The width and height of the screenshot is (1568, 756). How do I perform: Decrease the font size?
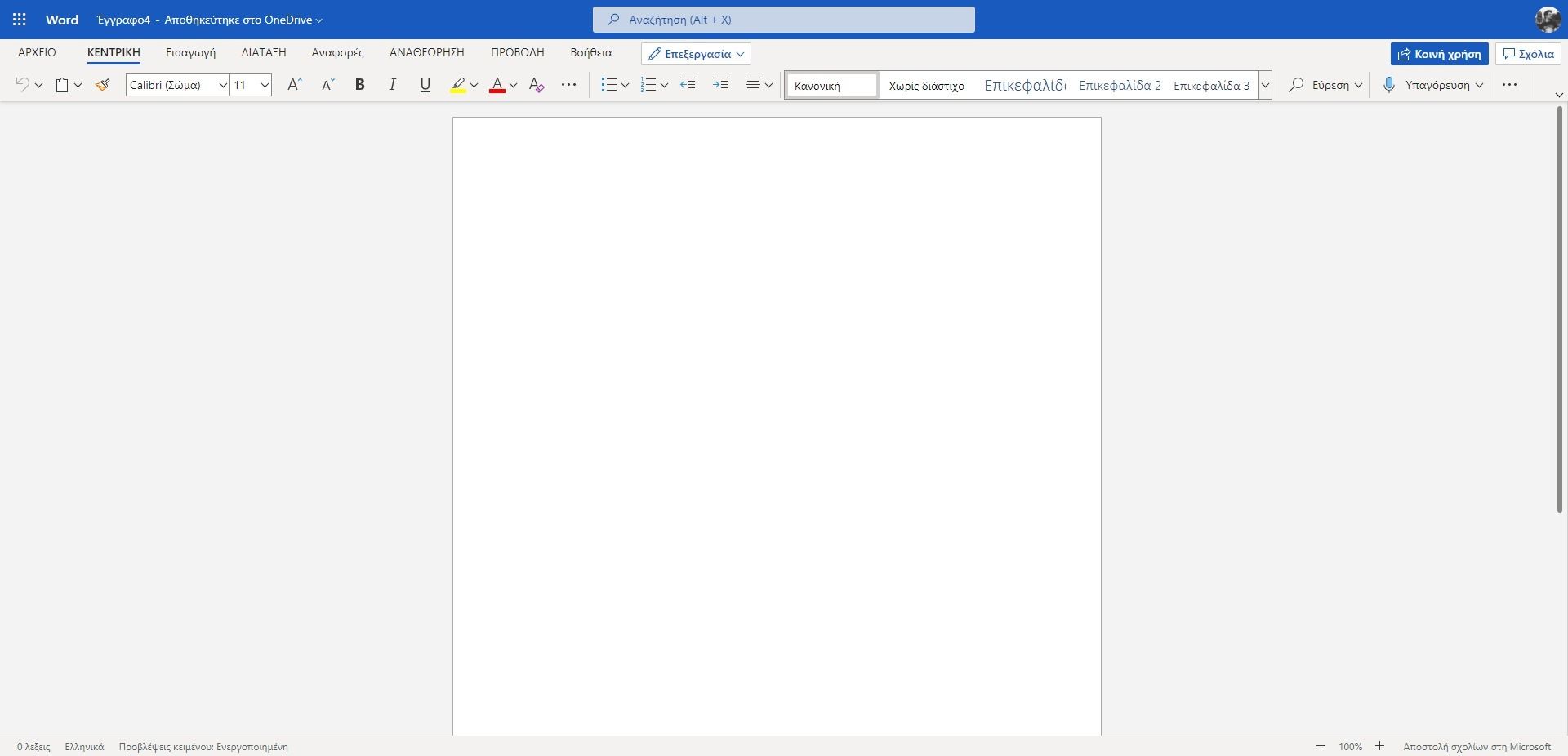coord(327,84)
